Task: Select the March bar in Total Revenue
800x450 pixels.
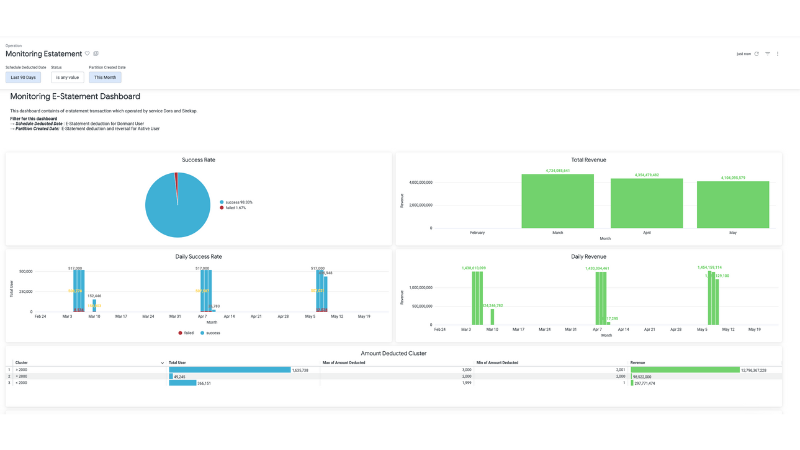Action: [558, 201]
